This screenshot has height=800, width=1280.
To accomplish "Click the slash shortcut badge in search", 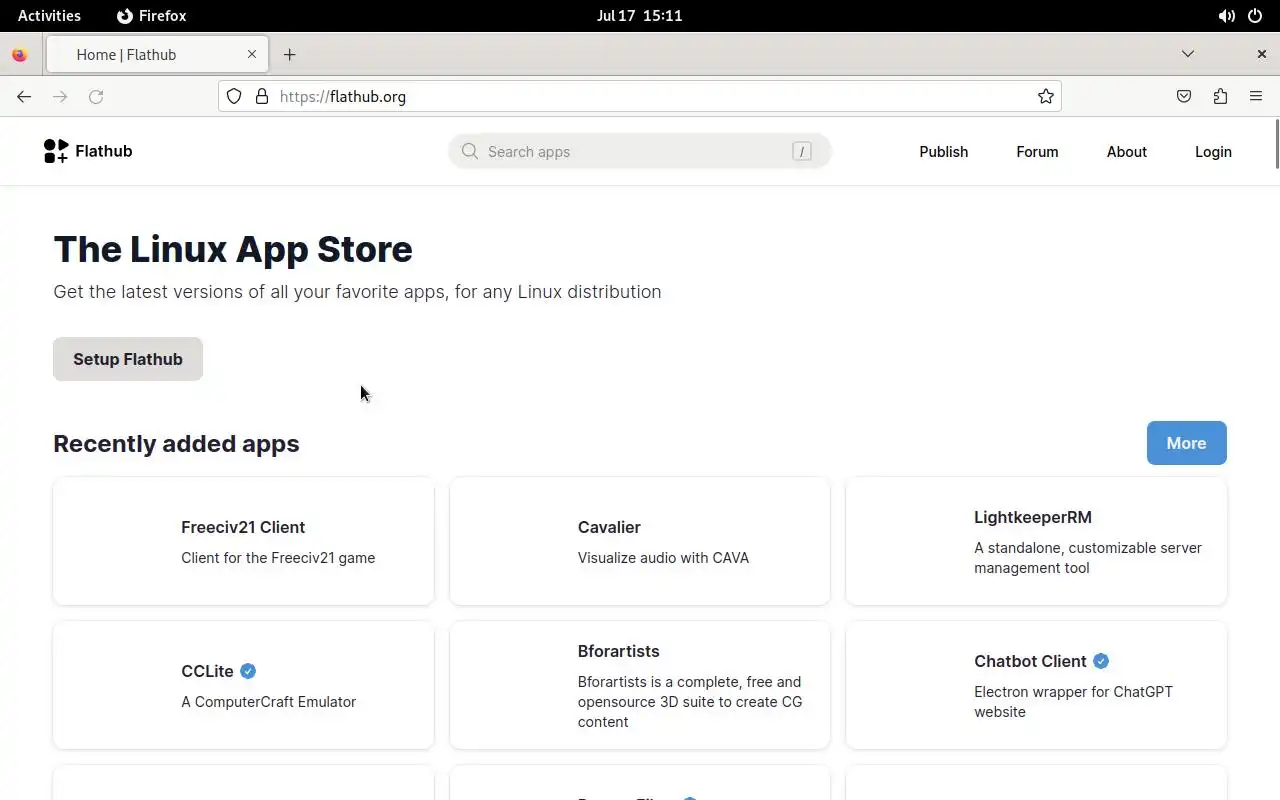I will click(801, 151).
